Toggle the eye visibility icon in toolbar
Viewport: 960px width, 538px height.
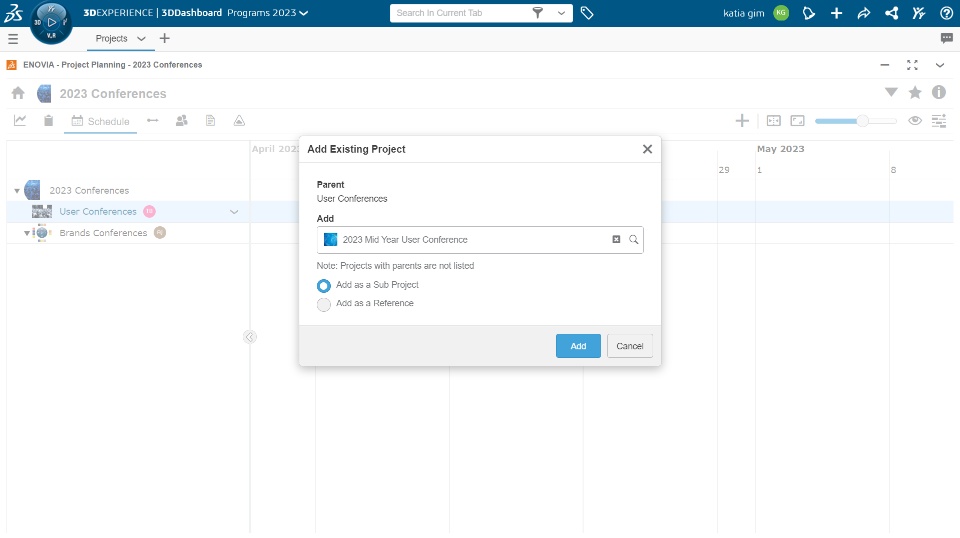[914, 121]
